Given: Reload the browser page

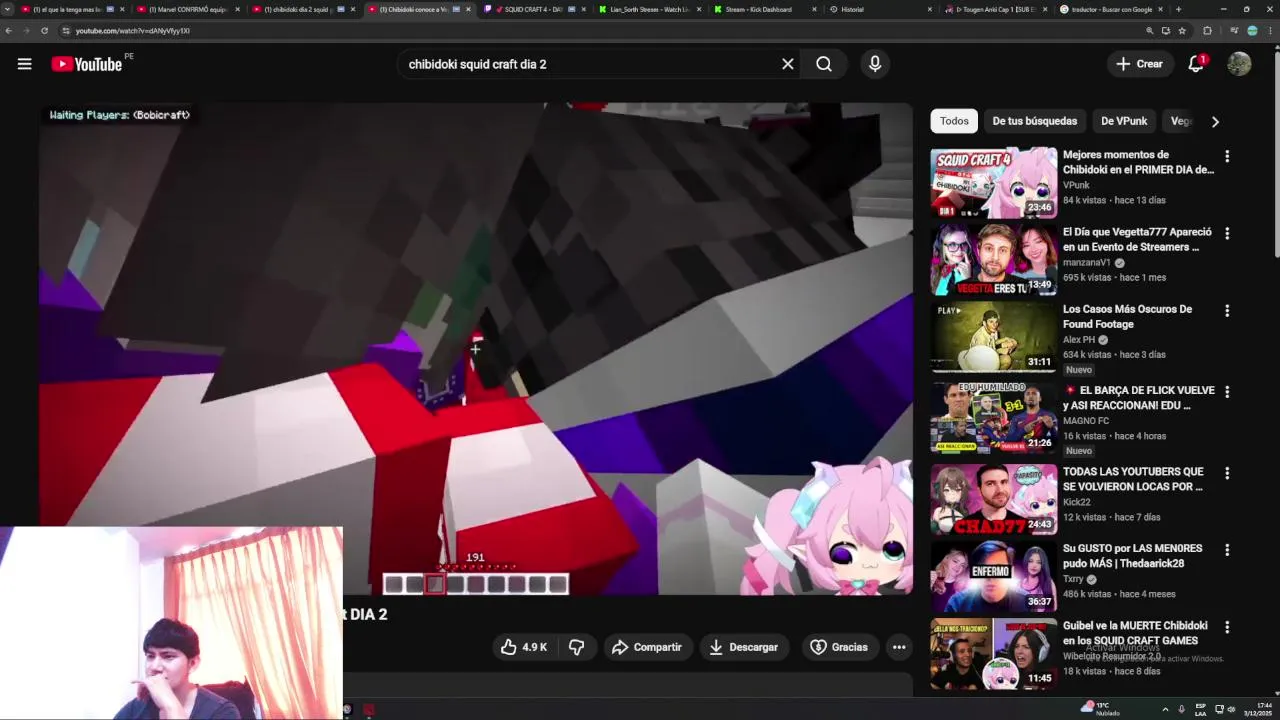Looking at the screenshot, I should [x=44, y=31].
